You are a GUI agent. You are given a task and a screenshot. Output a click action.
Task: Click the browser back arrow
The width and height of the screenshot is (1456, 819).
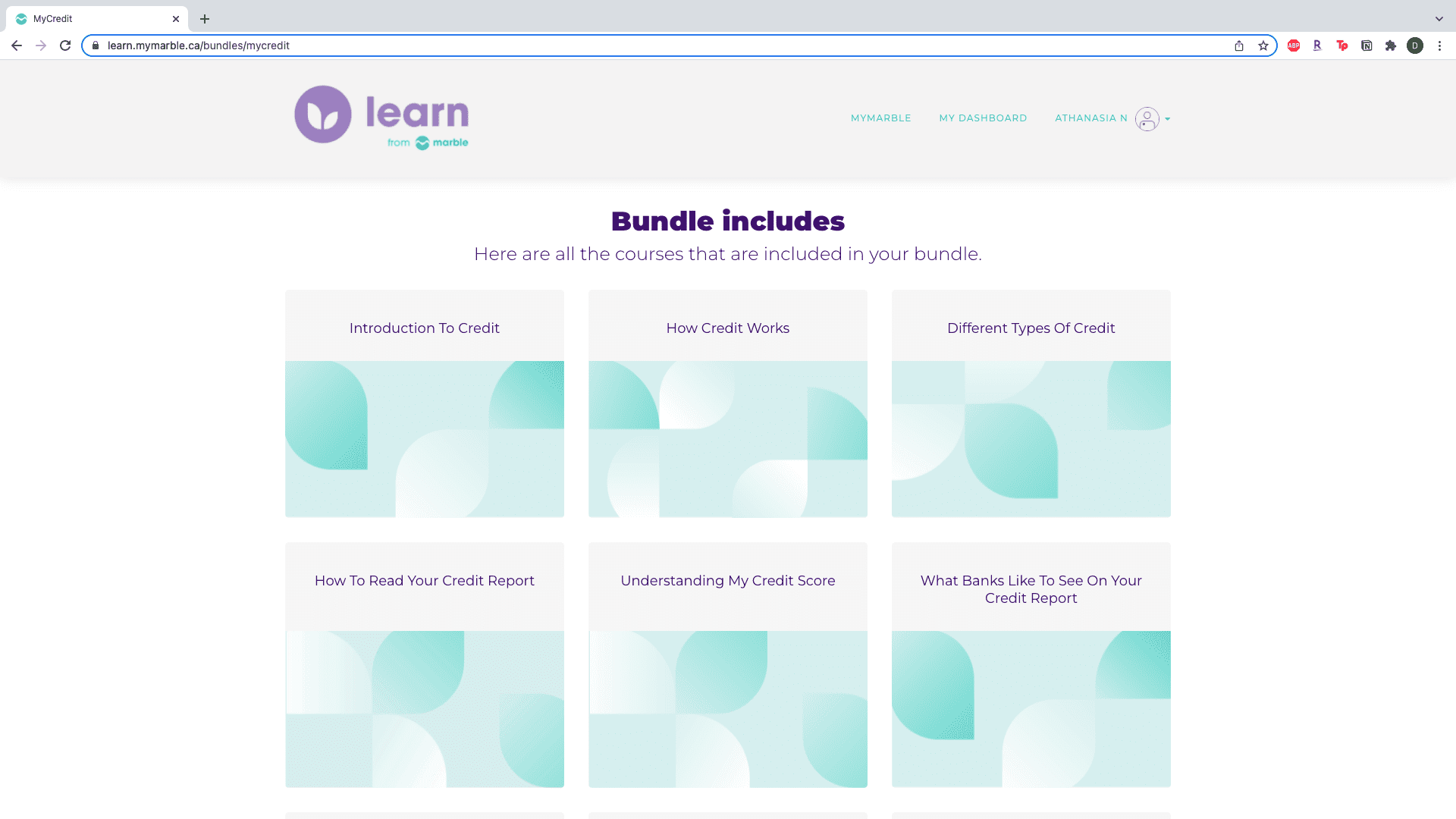pyautogui.click(x=17, y=45)
